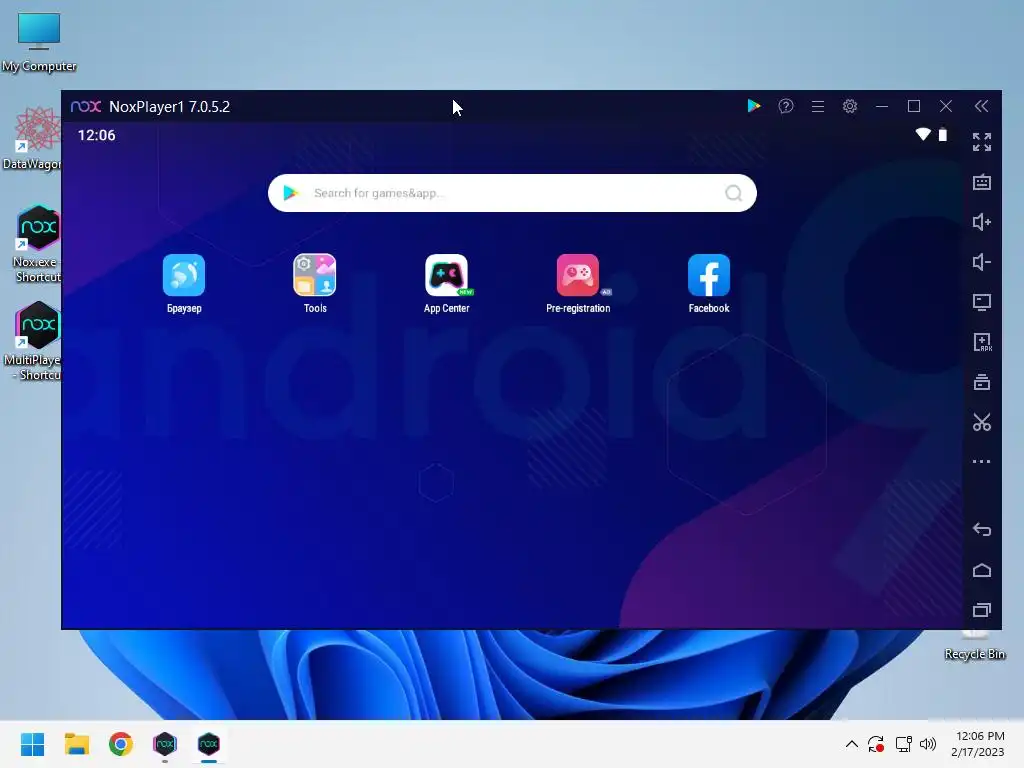Maximize the NoxPlayer window
1024x768 pixels.
[914, 106]
